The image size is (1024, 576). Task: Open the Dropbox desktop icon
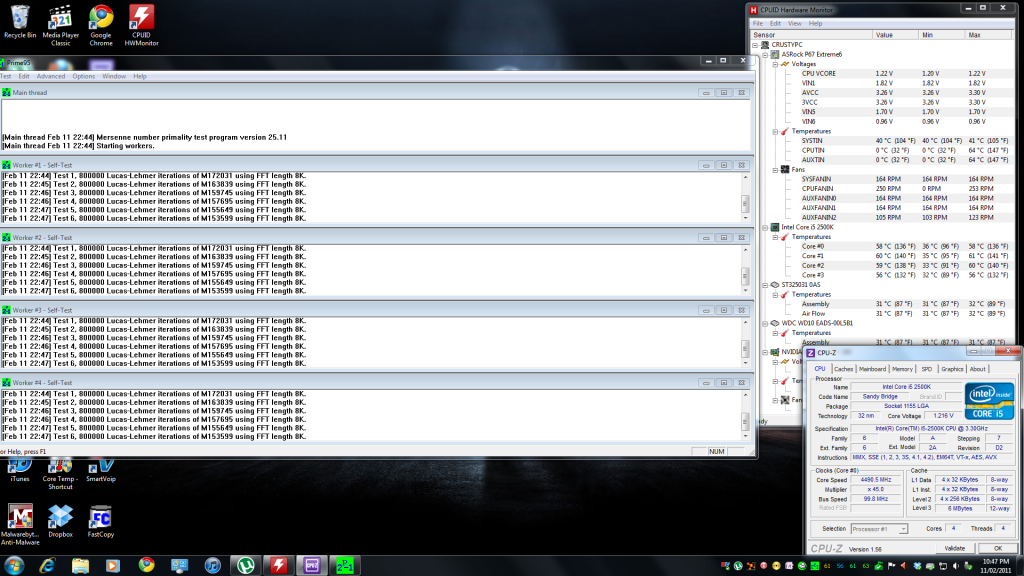[x=60, y=521]
